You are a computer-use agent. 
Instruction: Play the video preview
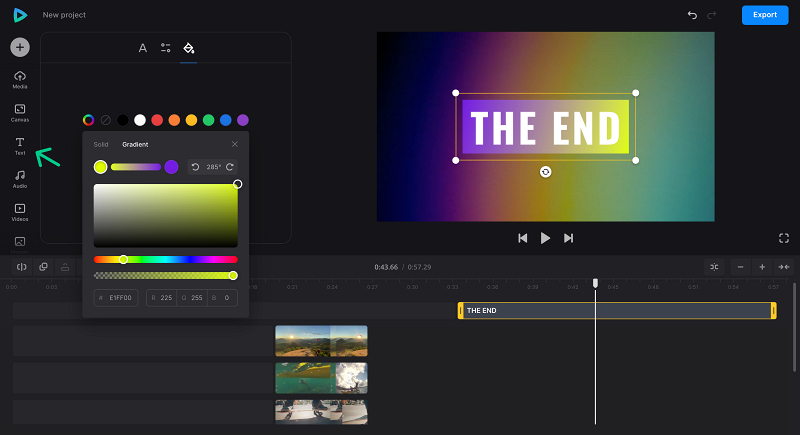click(545, 238)
